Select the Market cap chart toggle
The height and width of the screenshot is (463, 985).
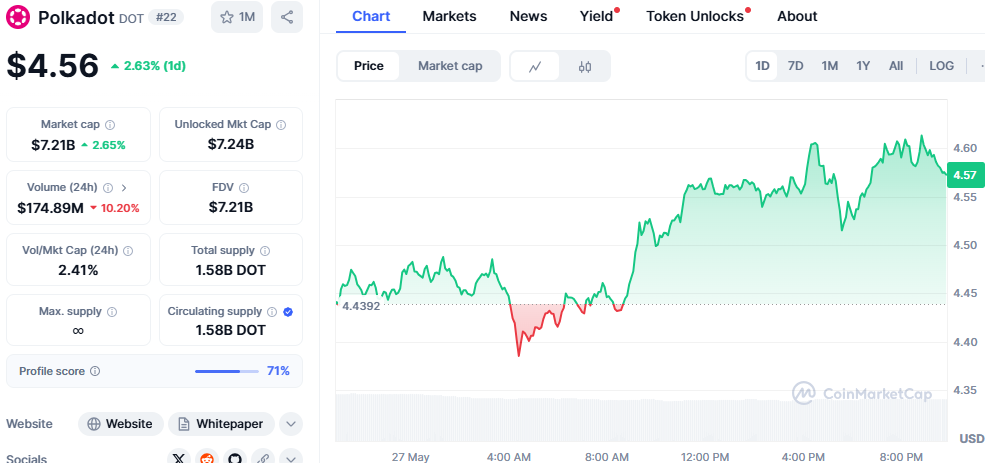450,66
